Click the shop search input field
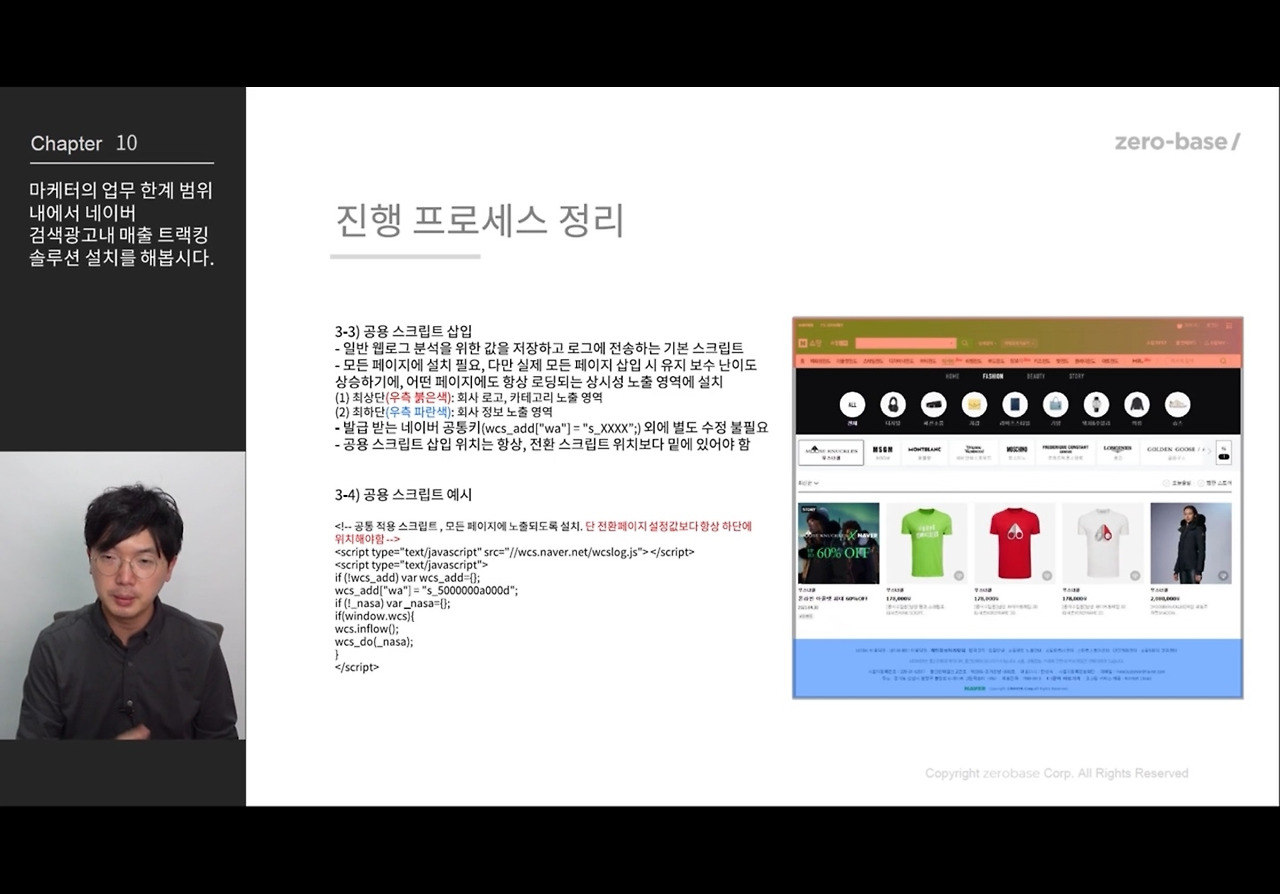 (905, 343)
